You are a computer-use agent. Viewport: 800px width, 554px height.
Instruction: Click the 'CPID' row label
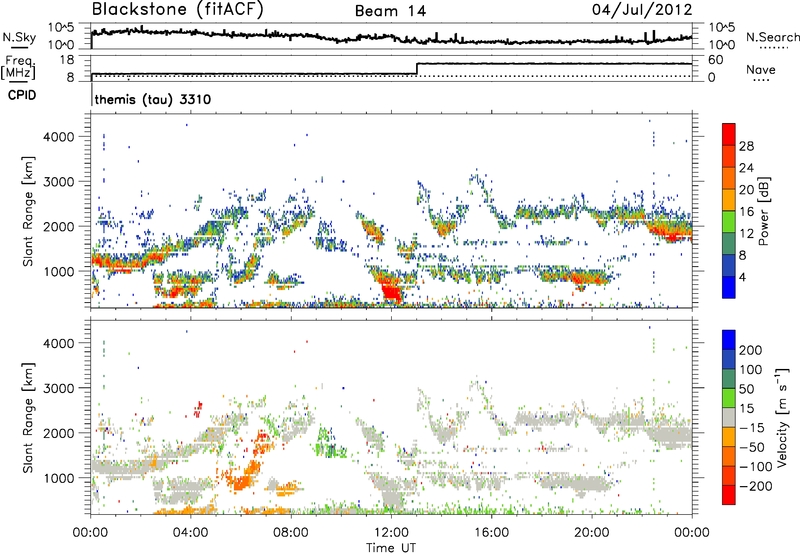click(22, 95)
